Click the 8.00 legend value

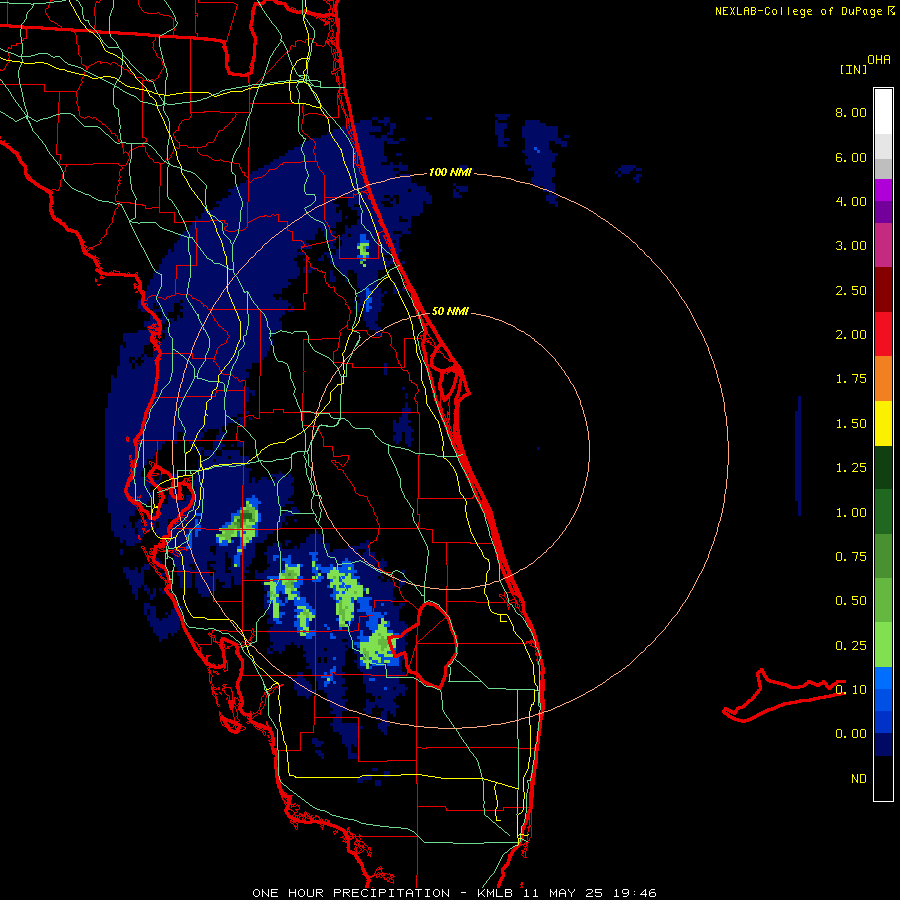coord(851,112)
